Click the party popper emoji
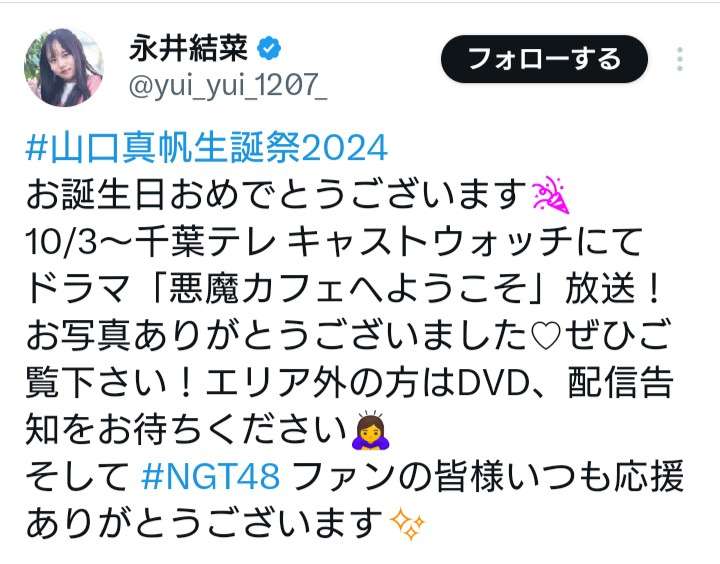The height and width of the screenshot is (564, 720). (550, 196)
